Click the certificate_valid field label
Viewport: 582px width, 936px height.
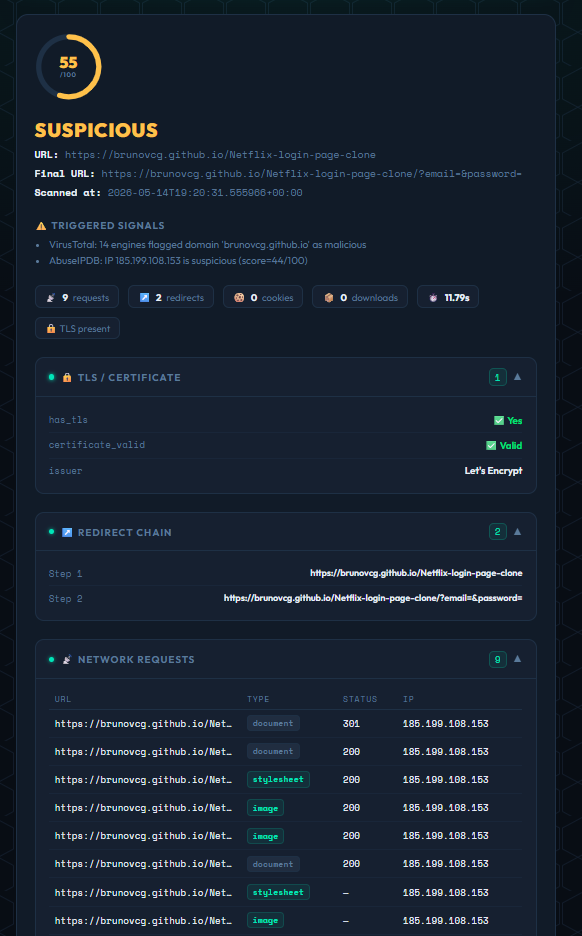point(97,445)
